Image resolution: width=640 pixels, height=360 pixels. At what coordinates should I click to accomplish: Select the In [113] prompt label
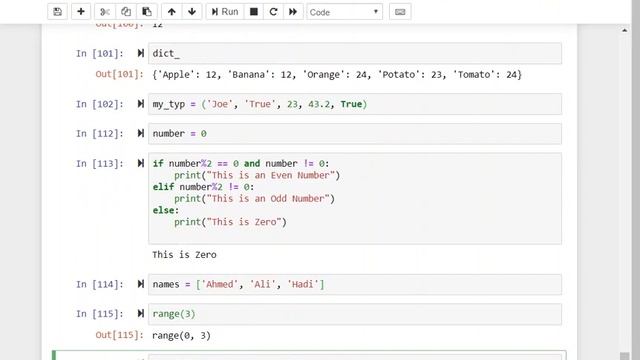100,164
